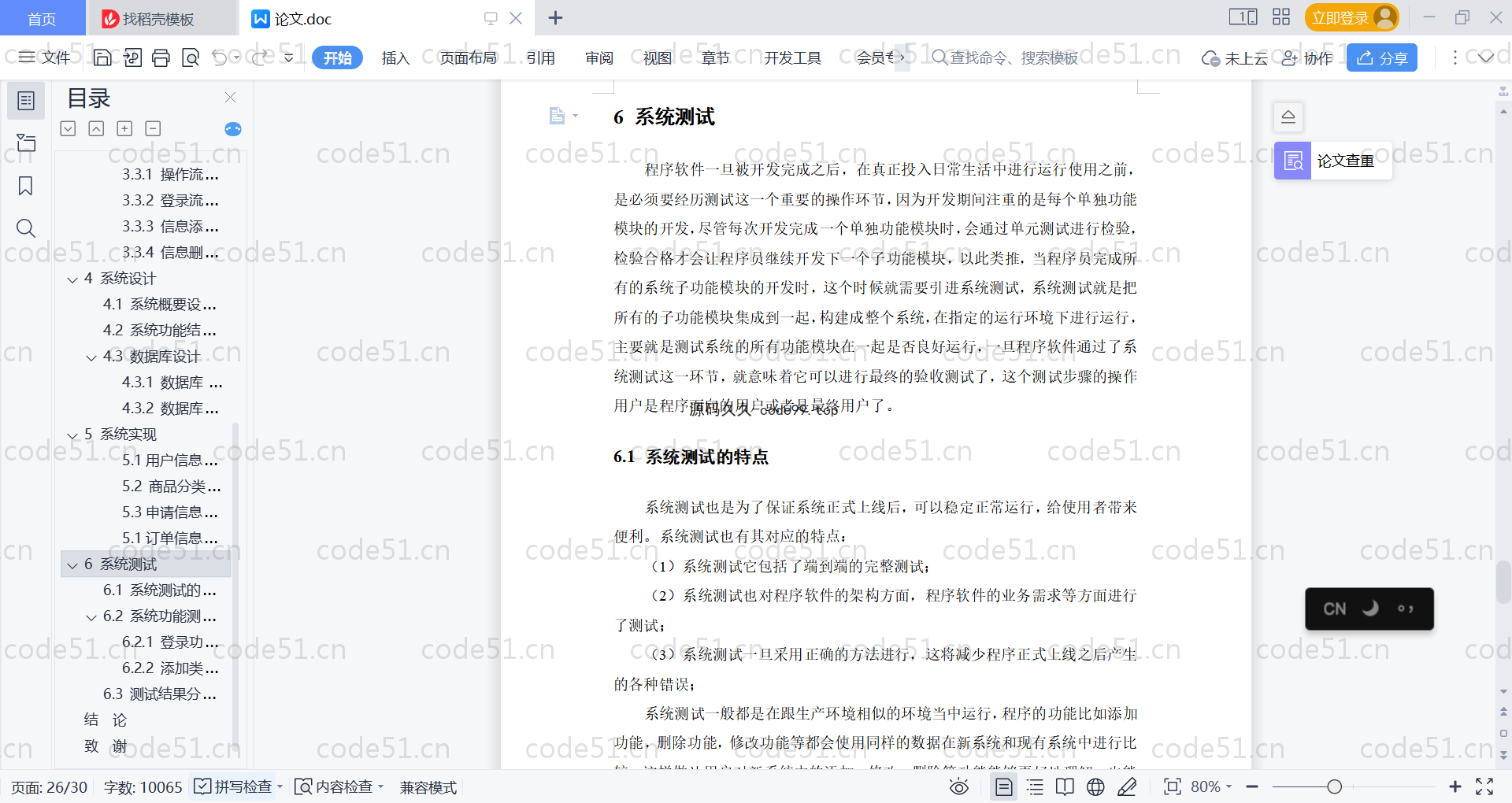
Task: Switch to web layout globe icon
Action: (1095, 786)
